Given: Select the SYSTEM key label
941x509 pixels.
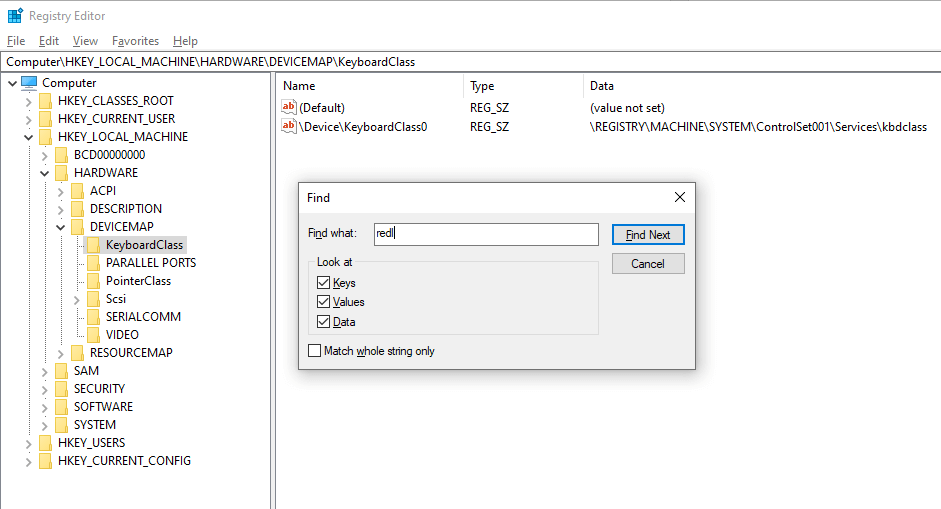Looking at the screenshot, I should pyautogui.click(x=95, y=425).
